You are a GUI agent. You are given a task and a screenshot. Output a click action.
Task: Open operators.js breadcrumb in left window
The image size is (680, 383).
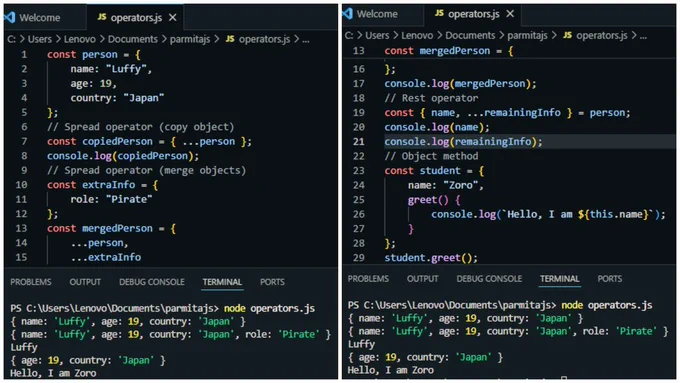pyautogui.click(x=264, y=39)
